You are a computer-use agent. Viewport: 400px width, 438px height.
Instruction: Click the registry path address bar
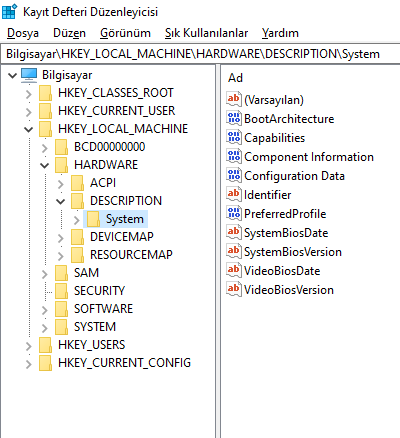tap(200, 54)
